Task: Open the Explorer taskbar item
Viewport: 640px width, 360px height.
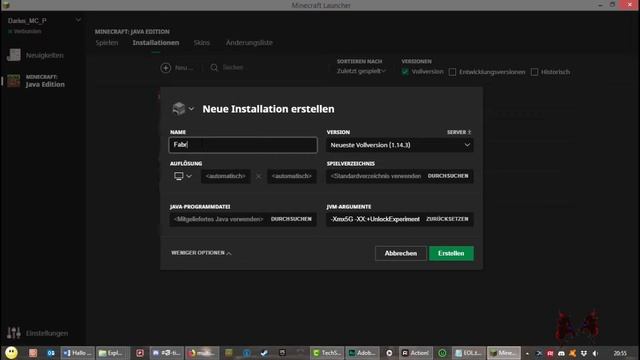Action: (113, 353)
